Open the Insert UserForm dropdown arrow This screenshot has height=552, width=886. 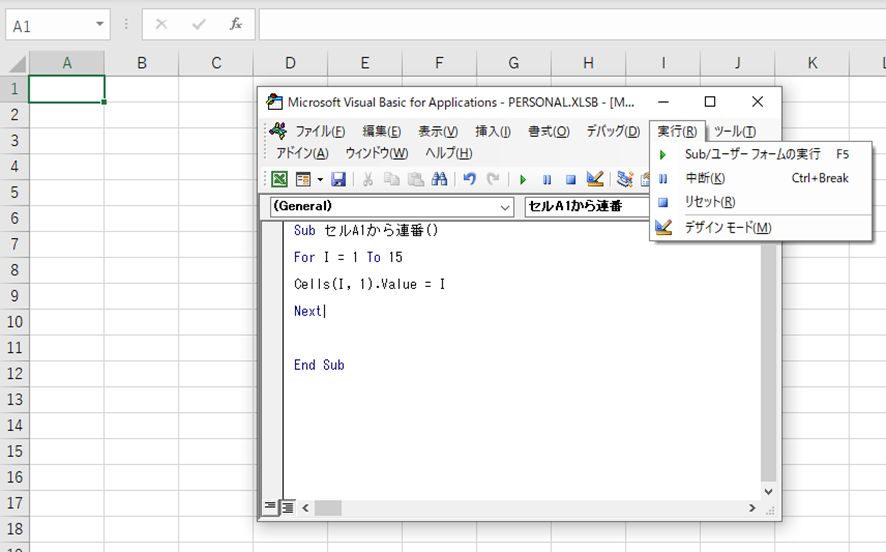click(x=320, y=180)
